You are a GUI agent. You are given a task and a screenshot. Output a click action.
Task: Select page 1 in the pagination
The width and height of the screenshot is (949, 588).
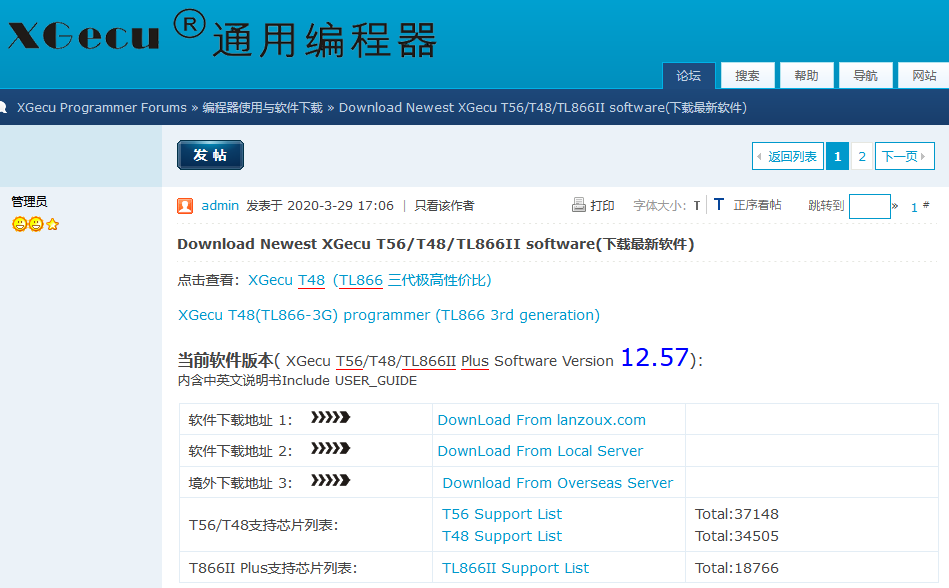838,156
